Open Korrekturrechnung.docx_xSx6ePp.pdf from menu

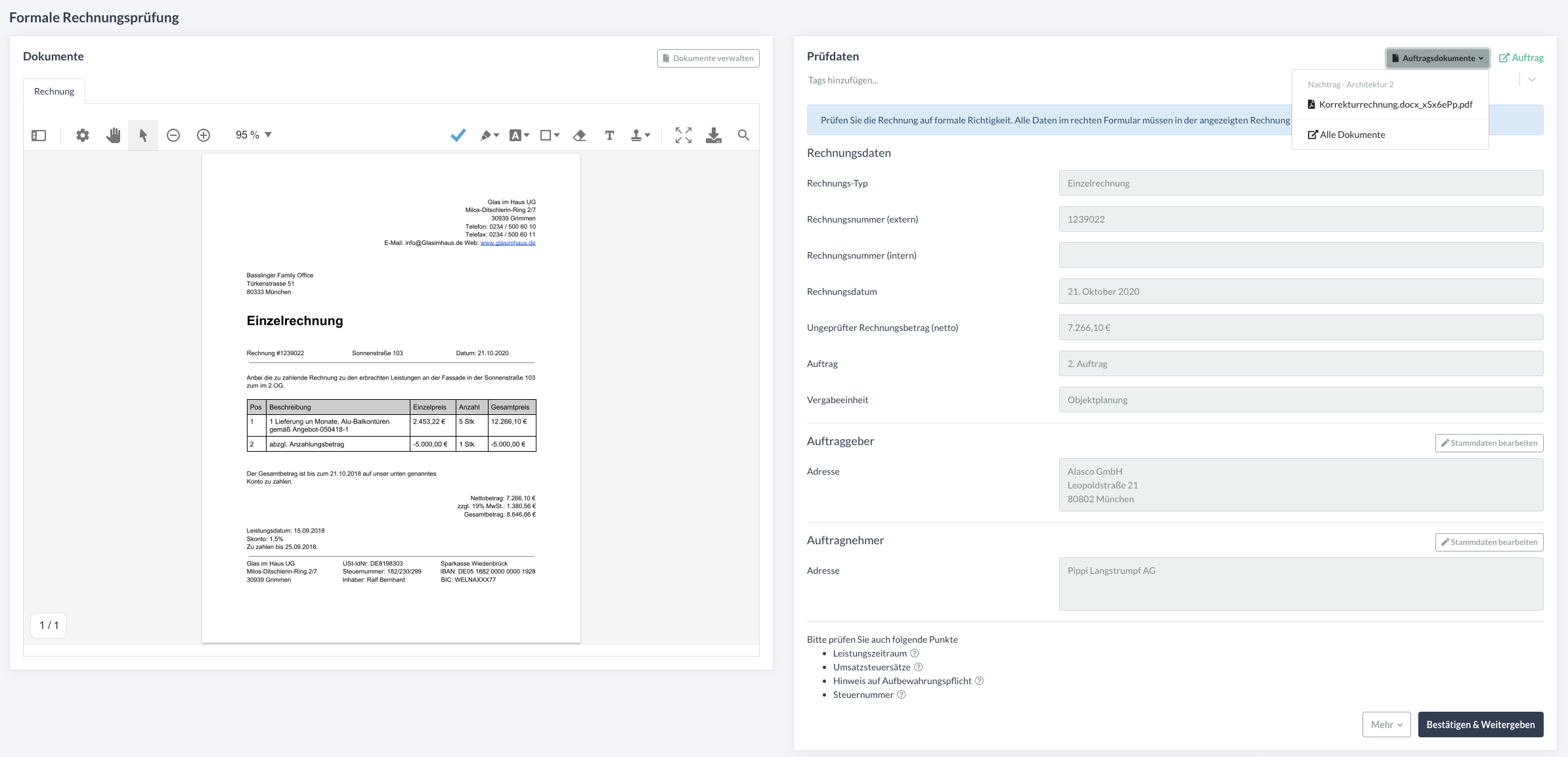1390,104
